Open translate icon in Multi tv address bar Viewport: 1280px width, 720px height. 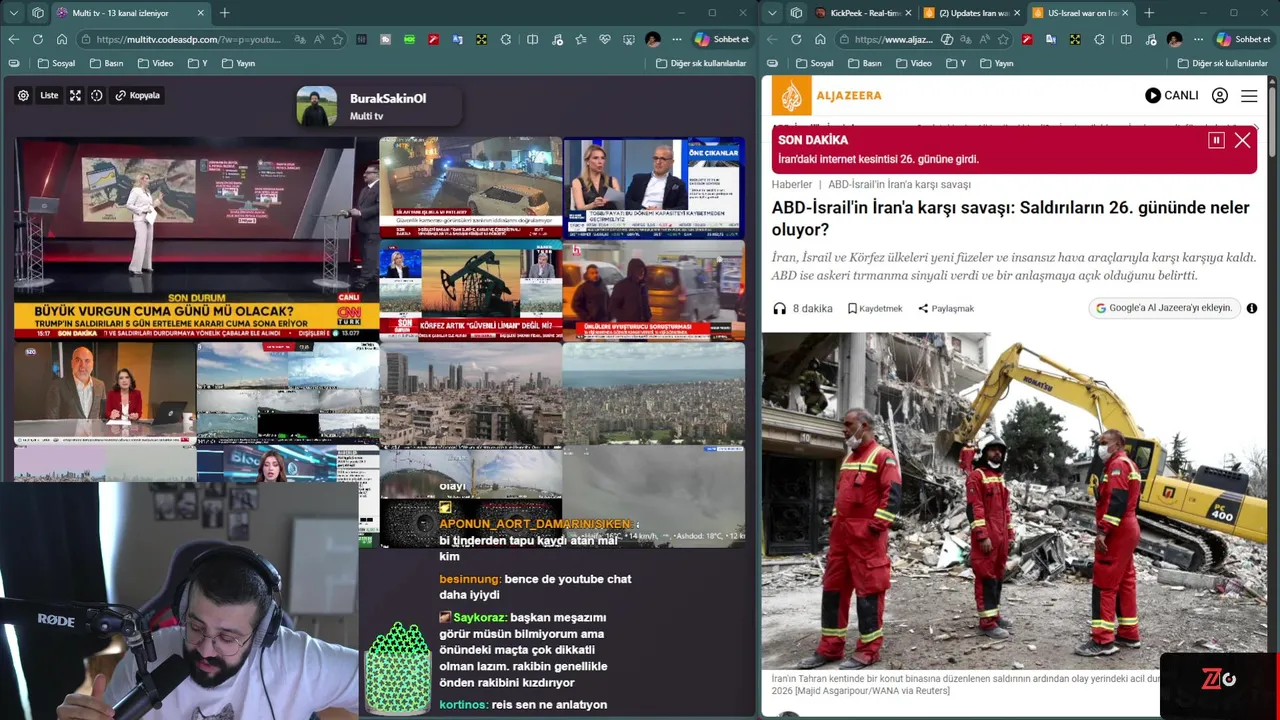(300, 39)
